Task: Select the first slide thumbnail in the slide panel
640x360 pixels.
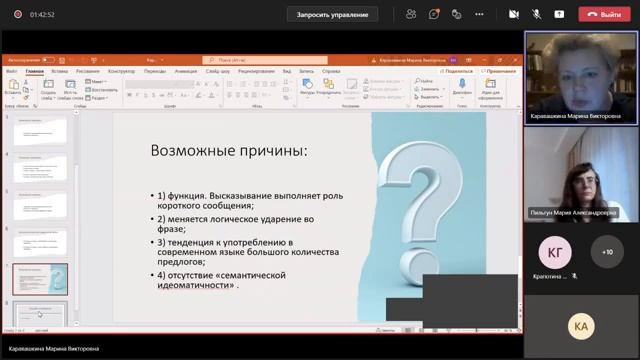Action: pyautogui.click(x=40, y=131)
